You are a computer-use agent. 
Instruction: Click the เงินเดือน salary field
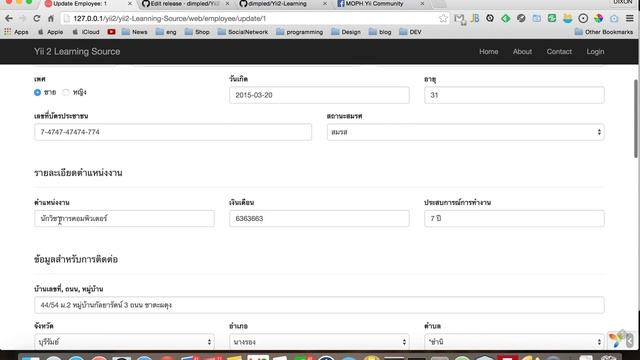[x=319, y=219]
